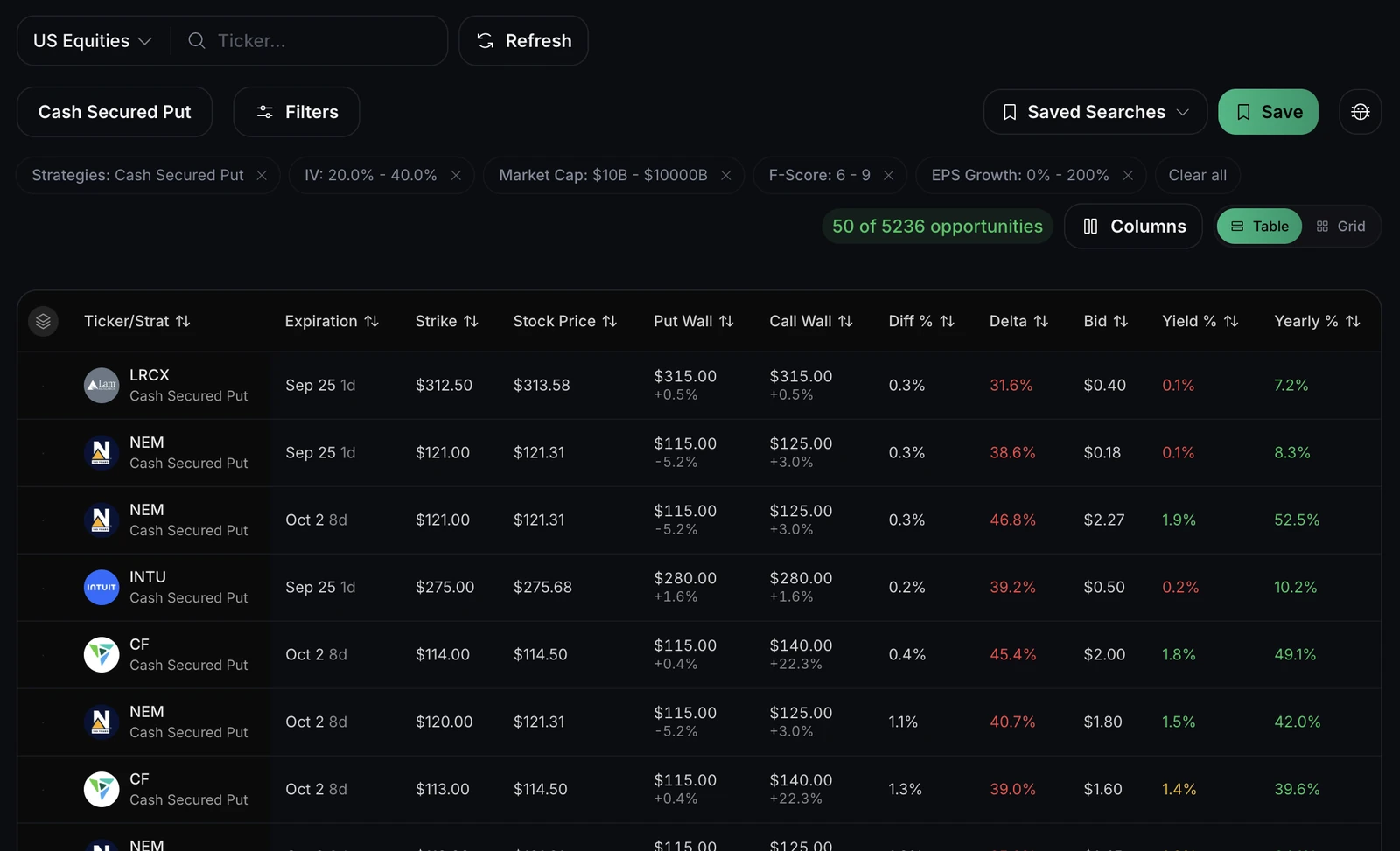Click the $2.27 bid value
Image resolution: width=1400 pixels, height=851 pixels.
[1104, 520]
